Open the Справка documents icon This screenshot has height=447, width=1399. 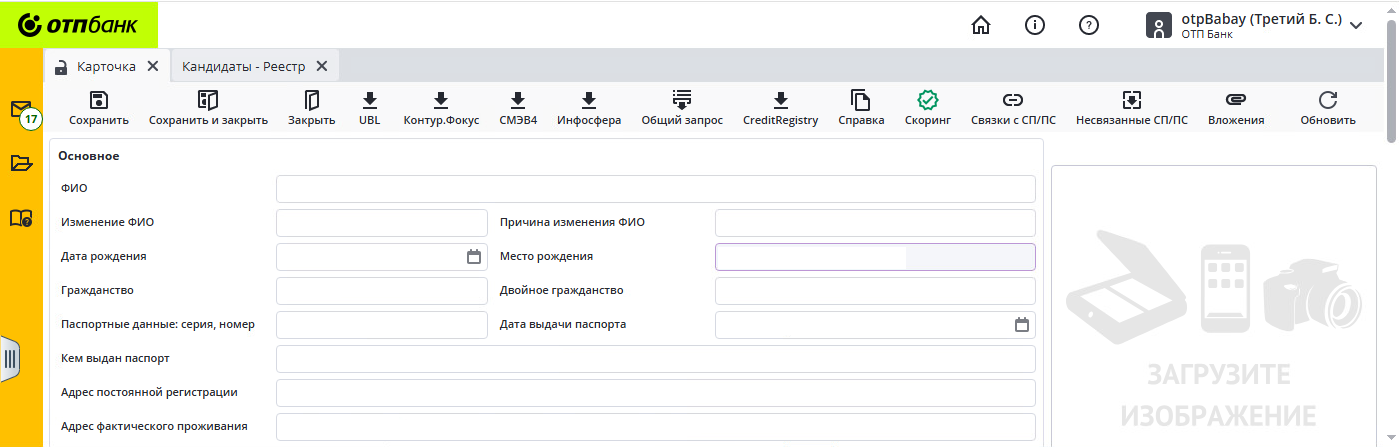tap(860, 100)
